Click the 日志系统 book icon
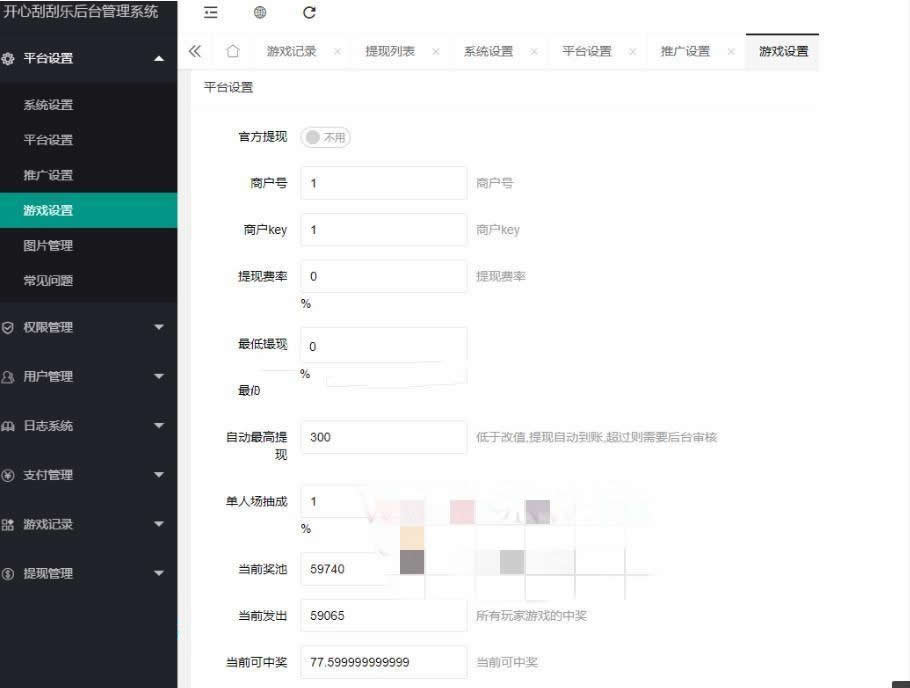Image resolution: width=910 pixels, height=688 pixels. [8, 426]
